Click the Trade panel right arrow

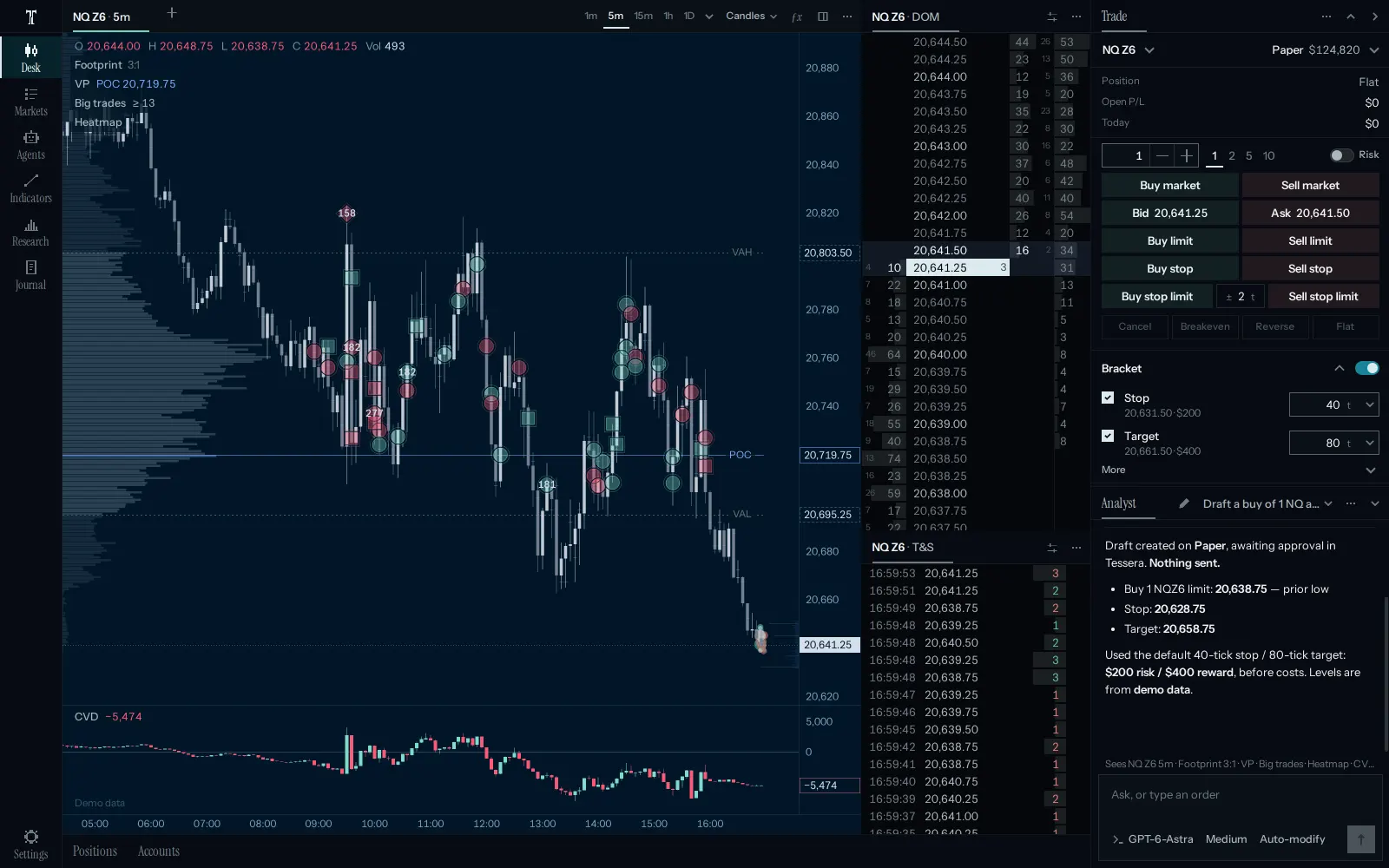tap(1375, 16)
